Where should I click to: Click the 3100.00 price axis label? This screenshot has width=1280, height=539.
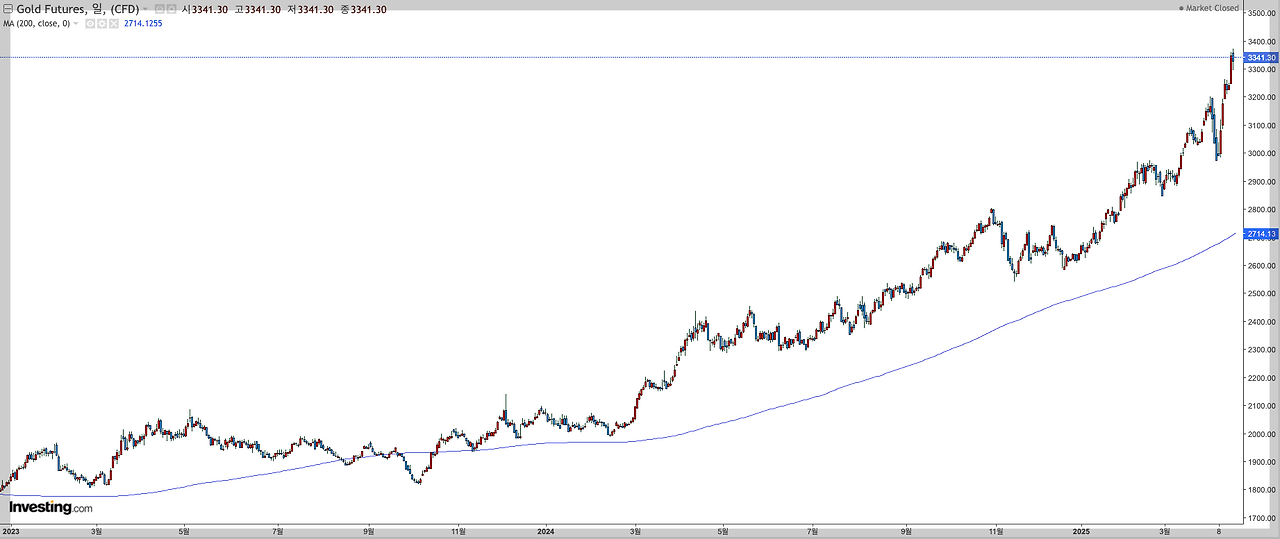[1262, 125]
